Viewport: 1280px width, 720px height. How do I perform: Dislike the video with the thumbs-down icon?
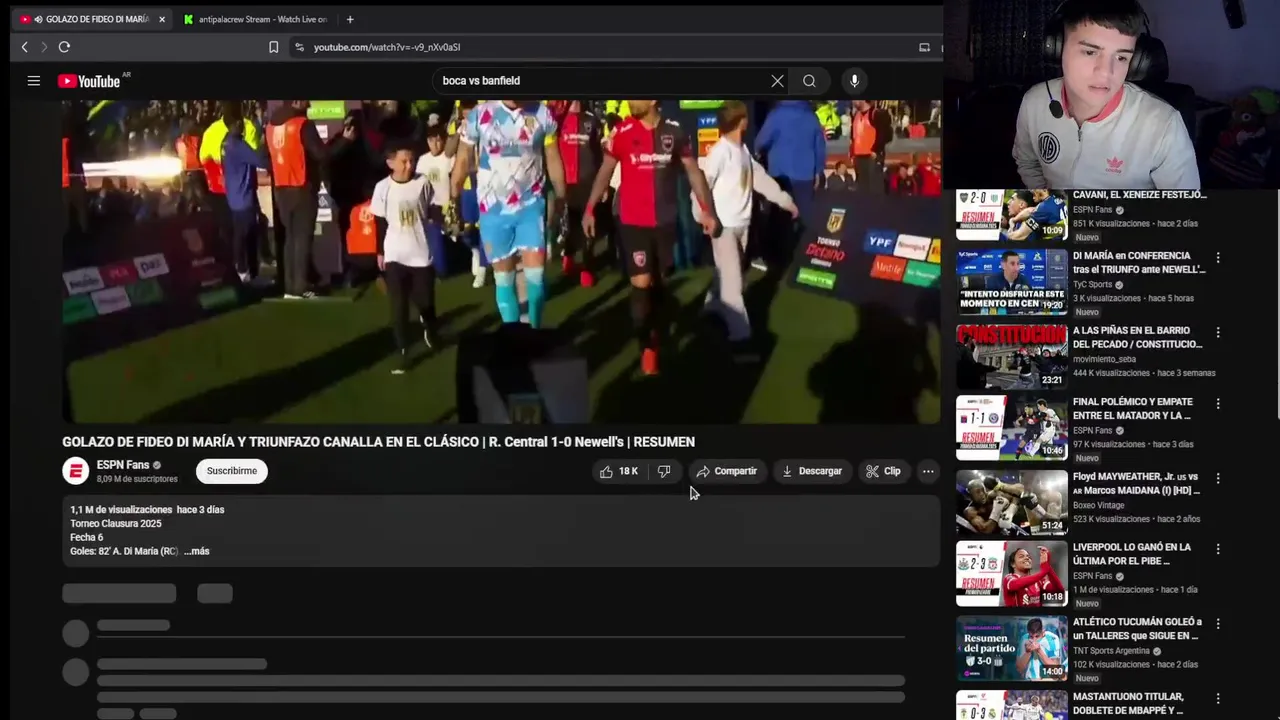664,471
